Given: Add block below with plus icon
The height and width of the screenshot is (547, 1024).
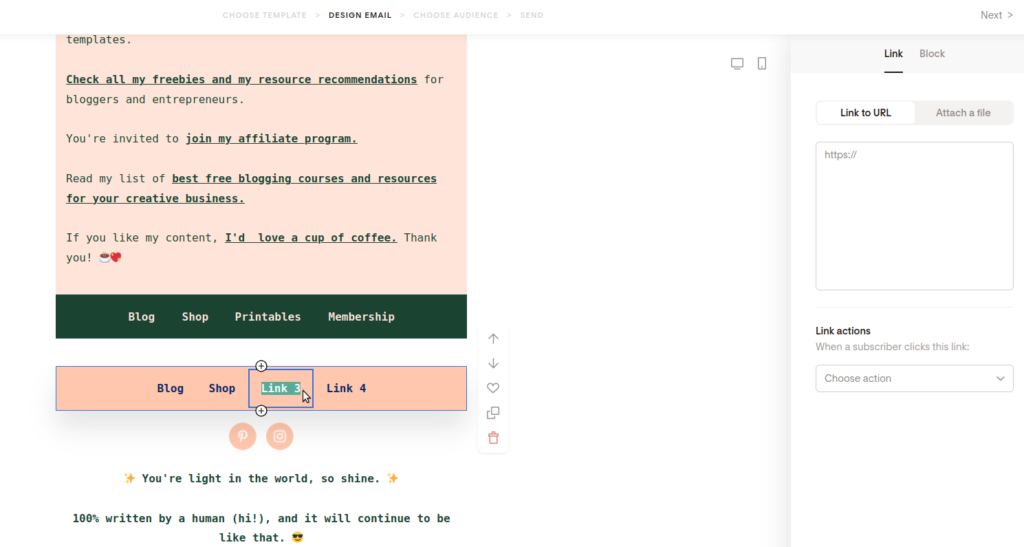Looking at the screenshot, I should (261, 411).
